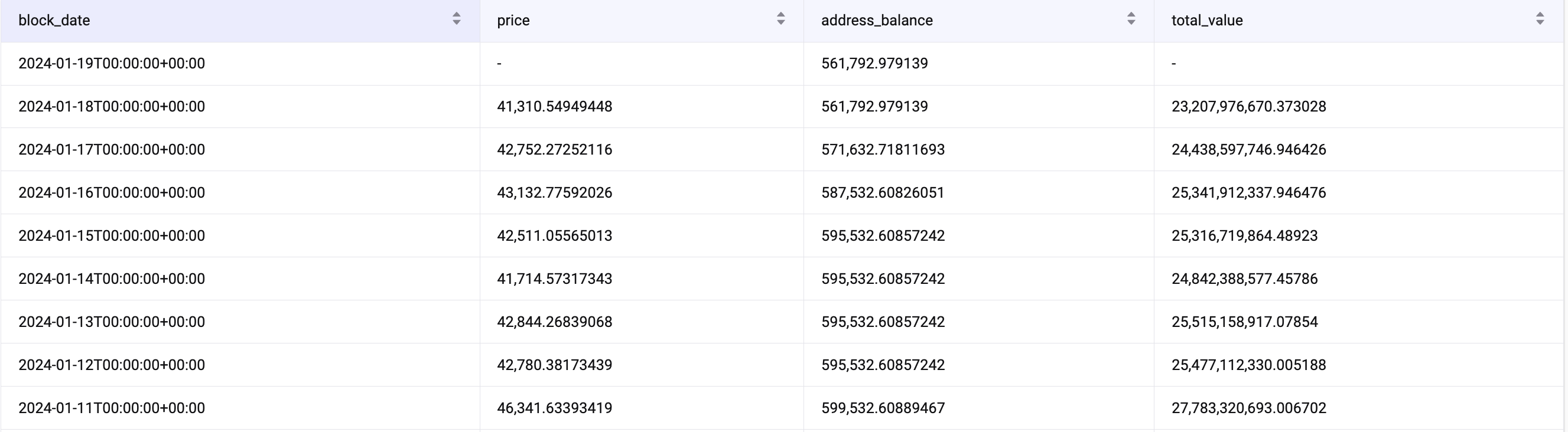Select address balance 571,632.71811693
1568x432 pixels.
point(883,150)
